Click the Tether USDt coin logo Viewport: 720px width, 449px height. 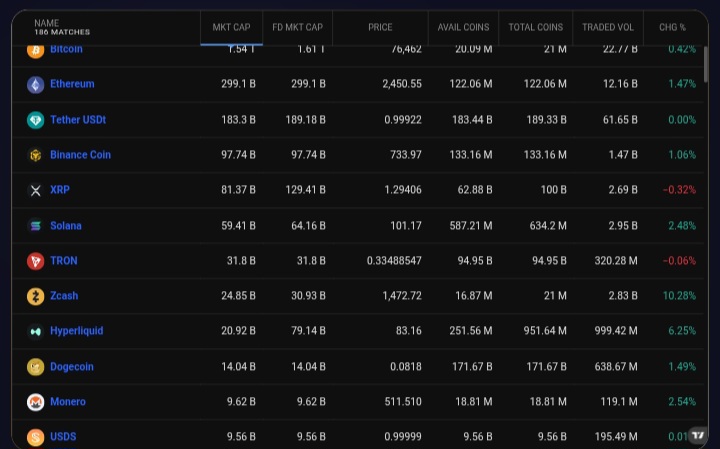(x=35, y=120)
